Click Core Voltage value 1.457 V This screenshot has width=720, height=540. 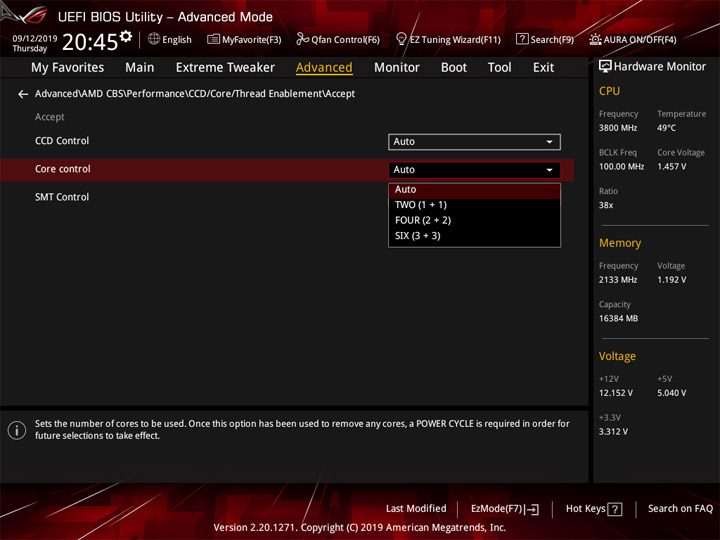click(x=671, y=167)
